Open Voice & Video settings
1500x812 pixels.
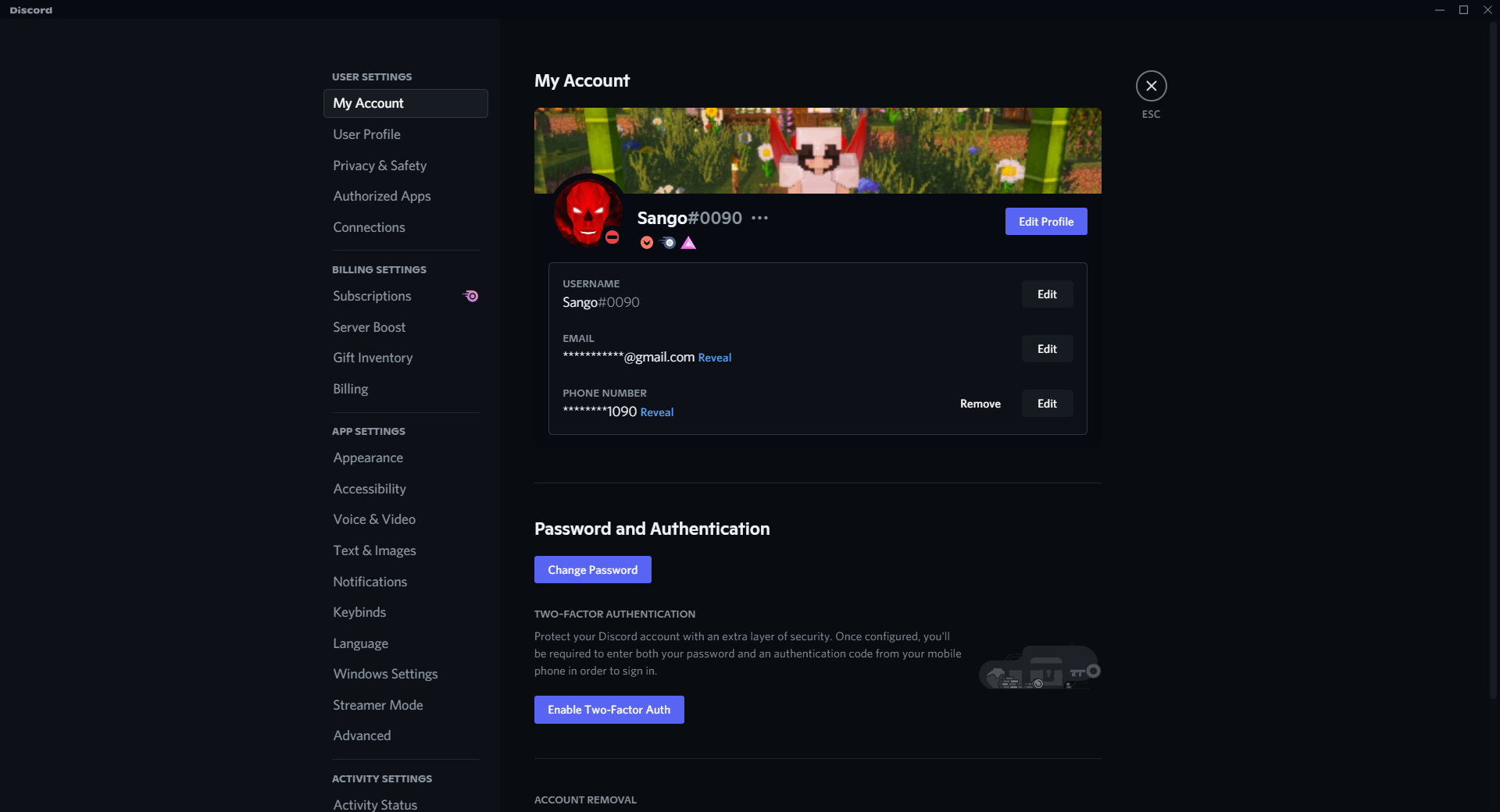coord(405,519)
